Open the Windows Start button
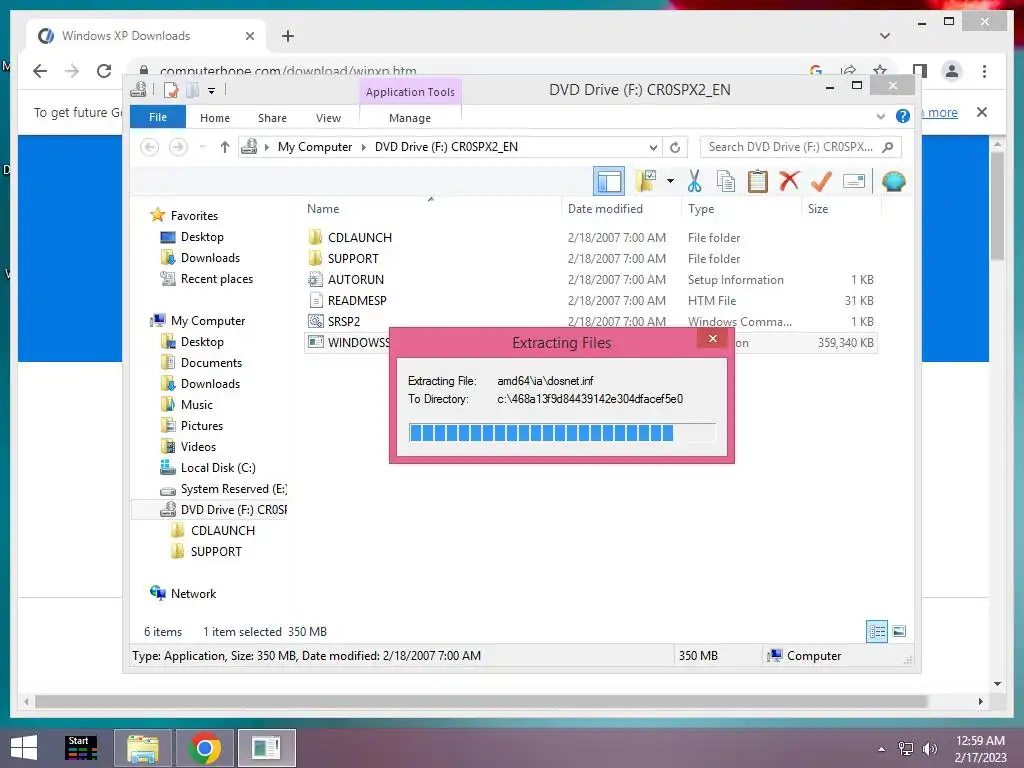This screenshot has width=1024, height=768. point(24,748)
